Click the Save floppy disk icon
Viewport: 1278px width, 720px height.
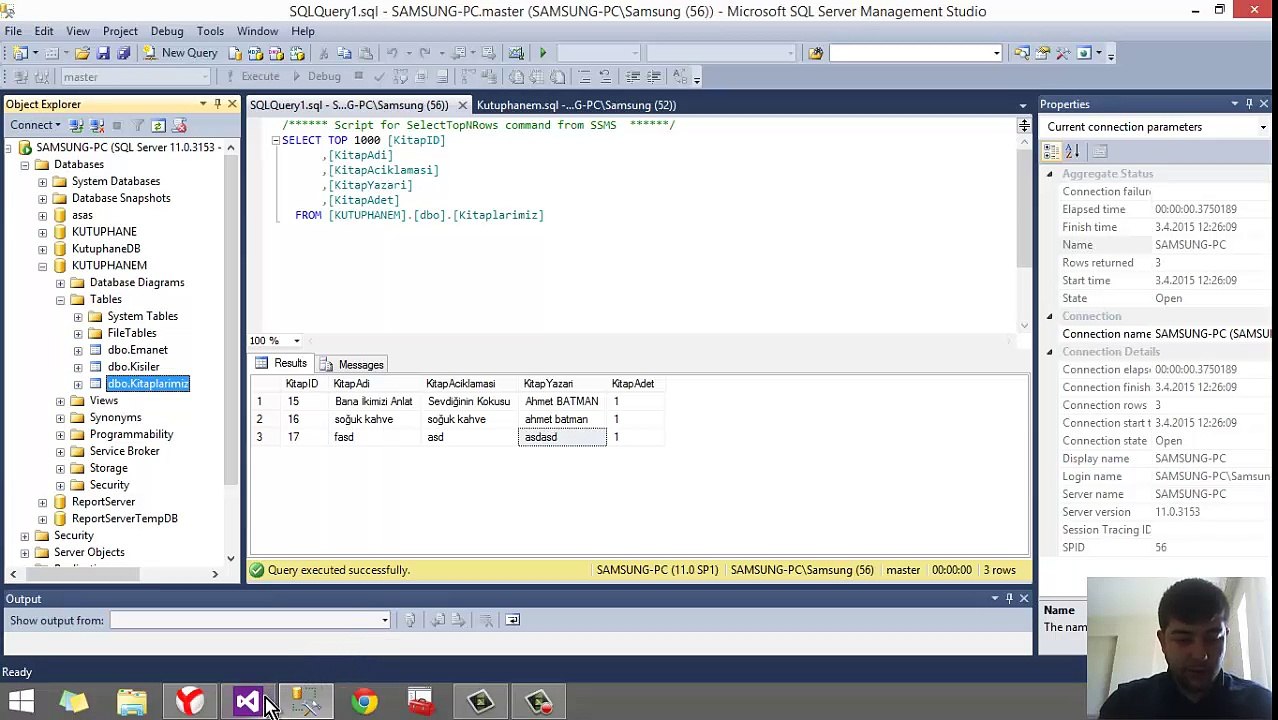coord(103,53)
